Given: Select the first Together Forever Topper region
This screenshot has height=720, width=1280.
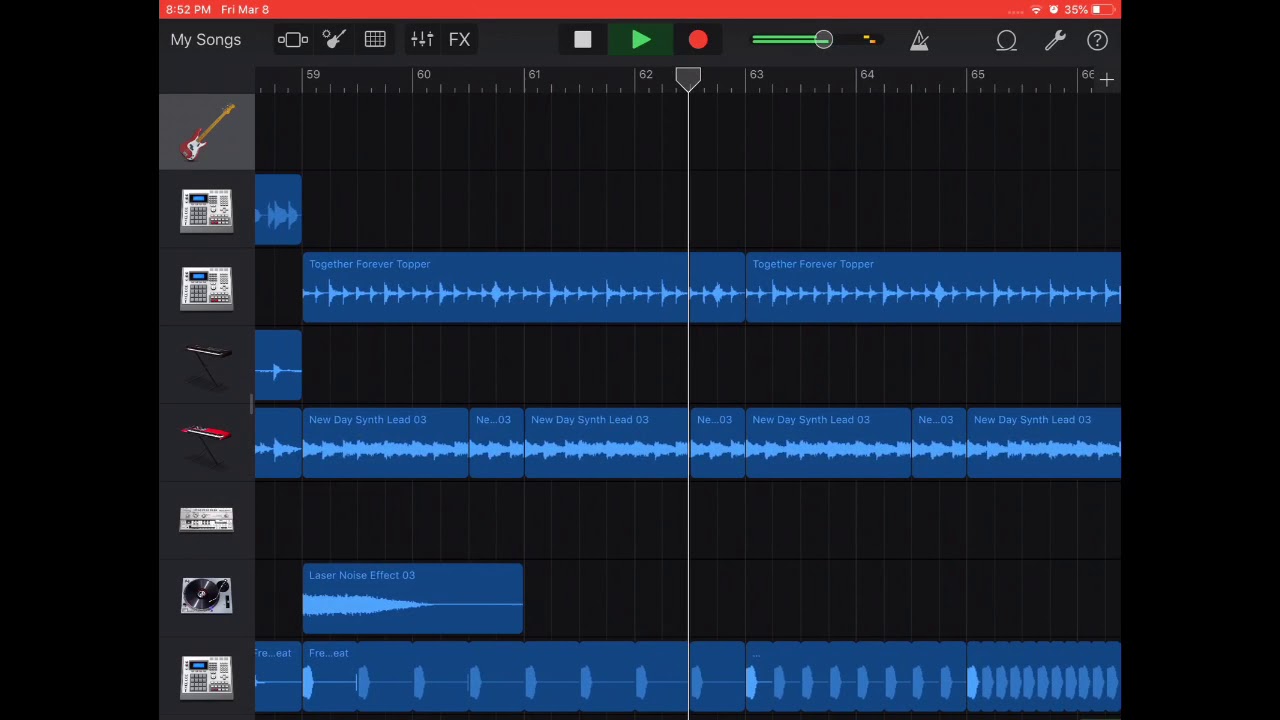Looking at the screenshot, I should point(523,288).
